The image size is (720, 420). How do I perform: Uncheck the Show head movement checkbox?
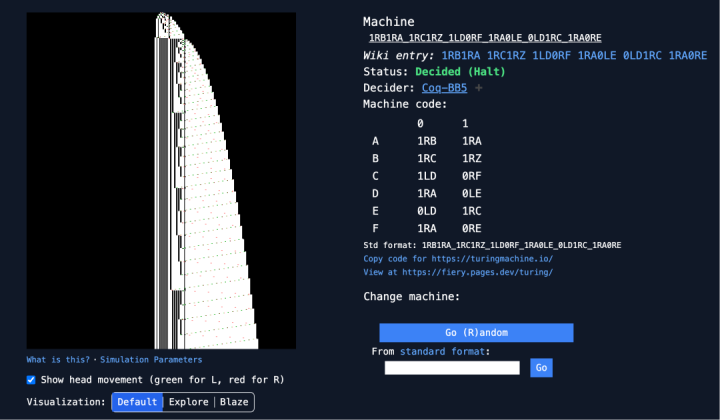(x=31, y=380)
